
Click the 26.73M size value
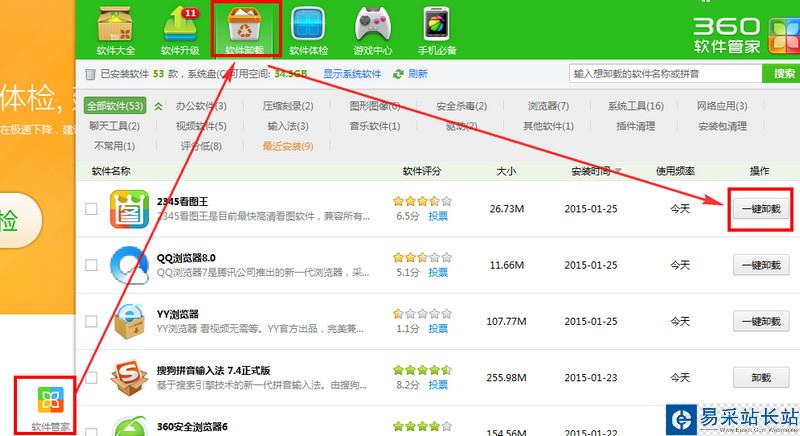507,209
